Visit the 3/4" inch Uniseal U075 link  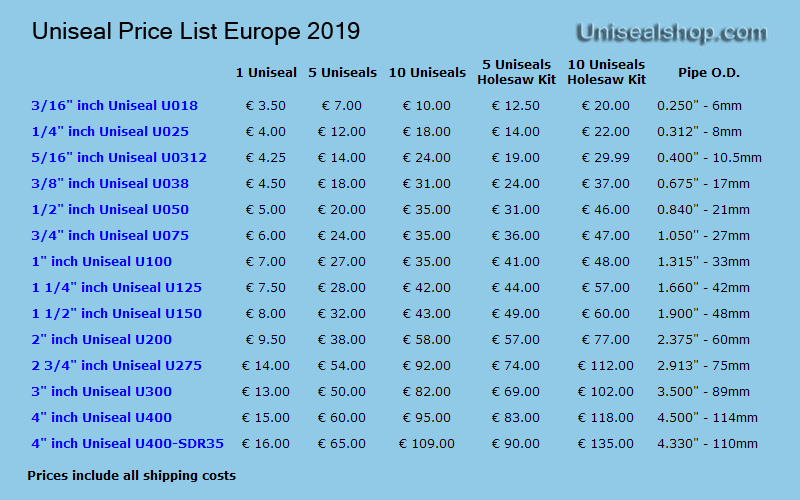(x=110, y=236)
